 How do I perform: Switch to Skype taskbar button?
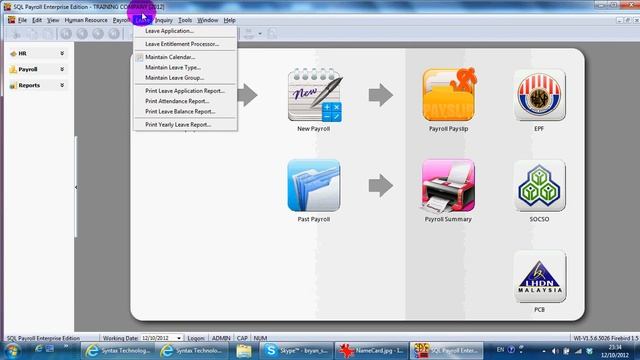(x=296, y=351)
